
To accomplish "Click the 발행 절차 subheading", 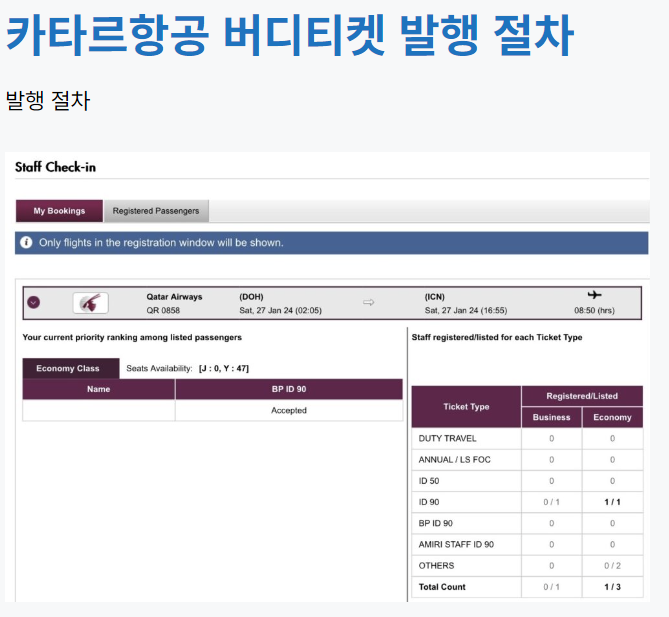I will [x=48, y=101].
